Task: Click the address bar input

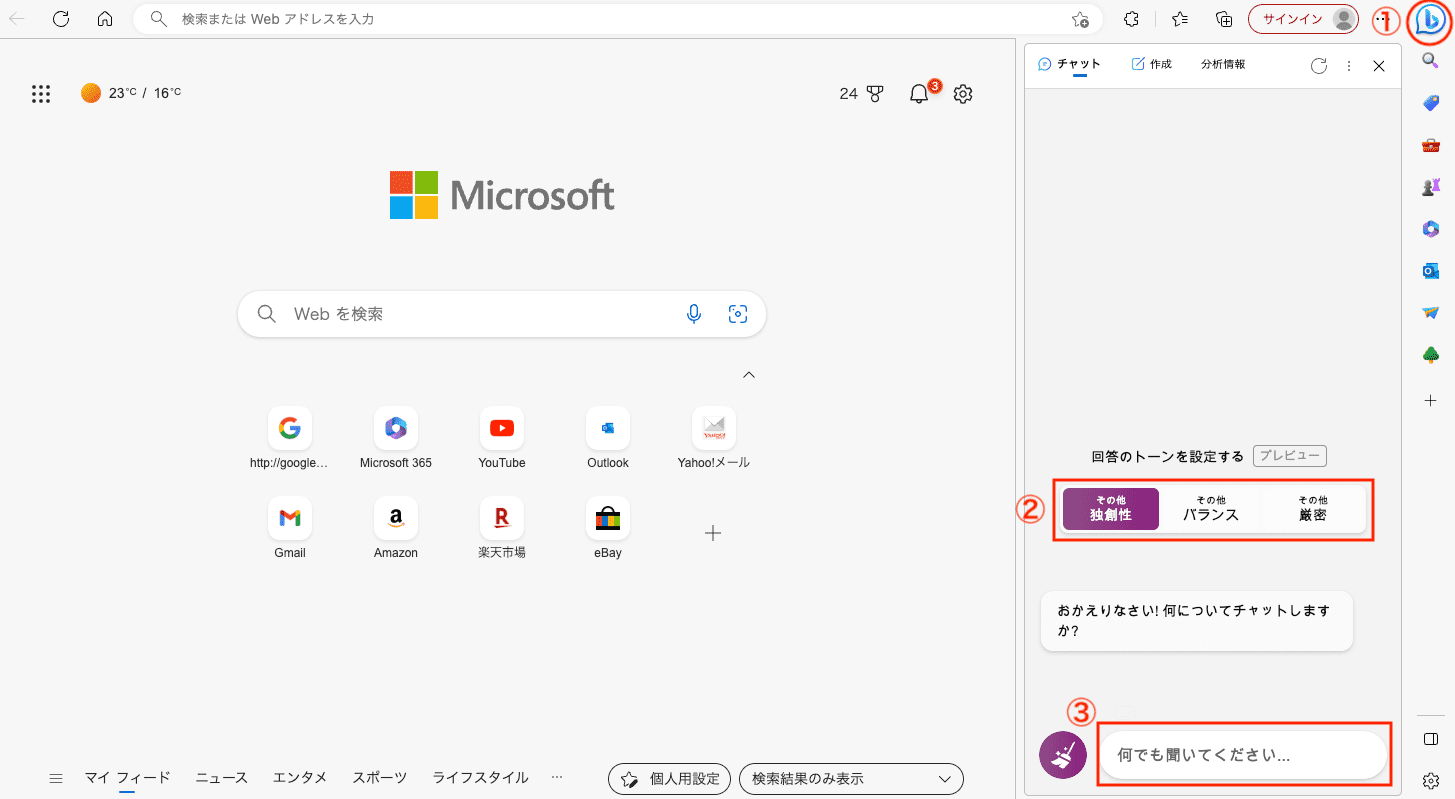Action: coord(617,19)
